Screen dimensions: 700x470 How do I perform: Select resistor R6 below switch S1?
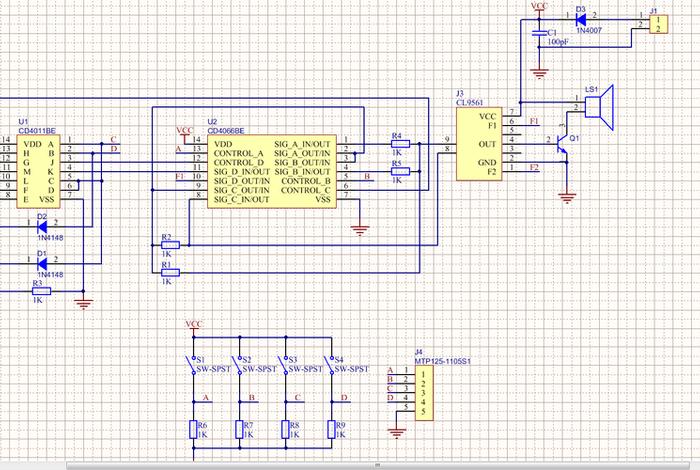tap(193, 429)
